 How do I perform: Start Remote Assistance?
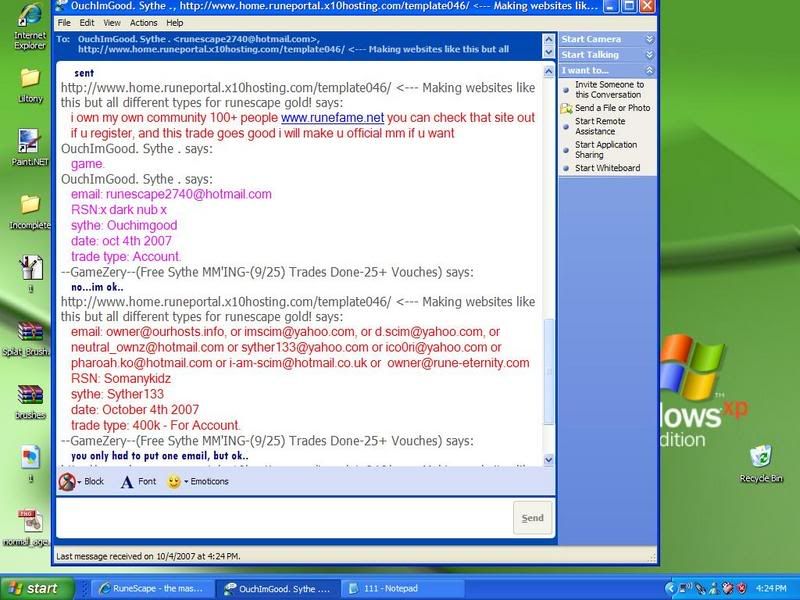click(x=600, y=126)
